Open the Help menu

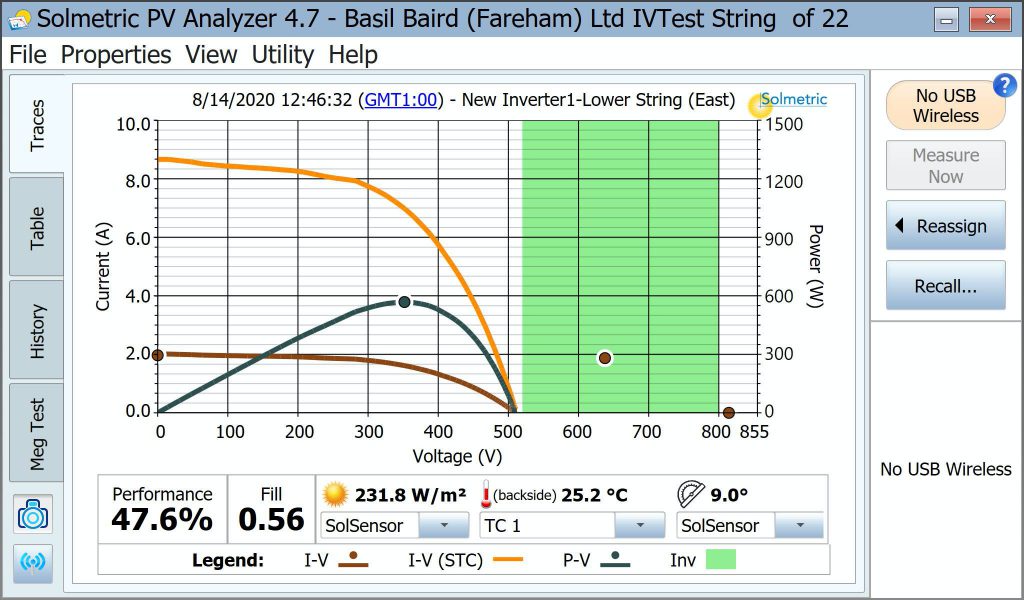point(353,55)
